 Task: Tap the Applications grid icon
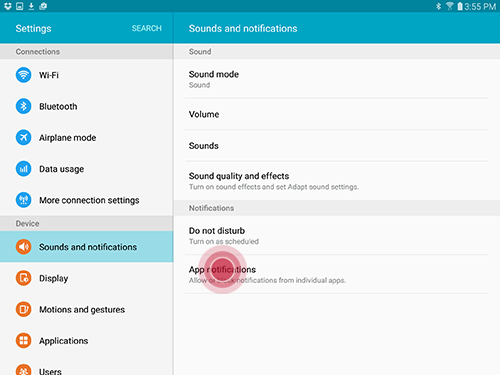(x=23, y=341)
